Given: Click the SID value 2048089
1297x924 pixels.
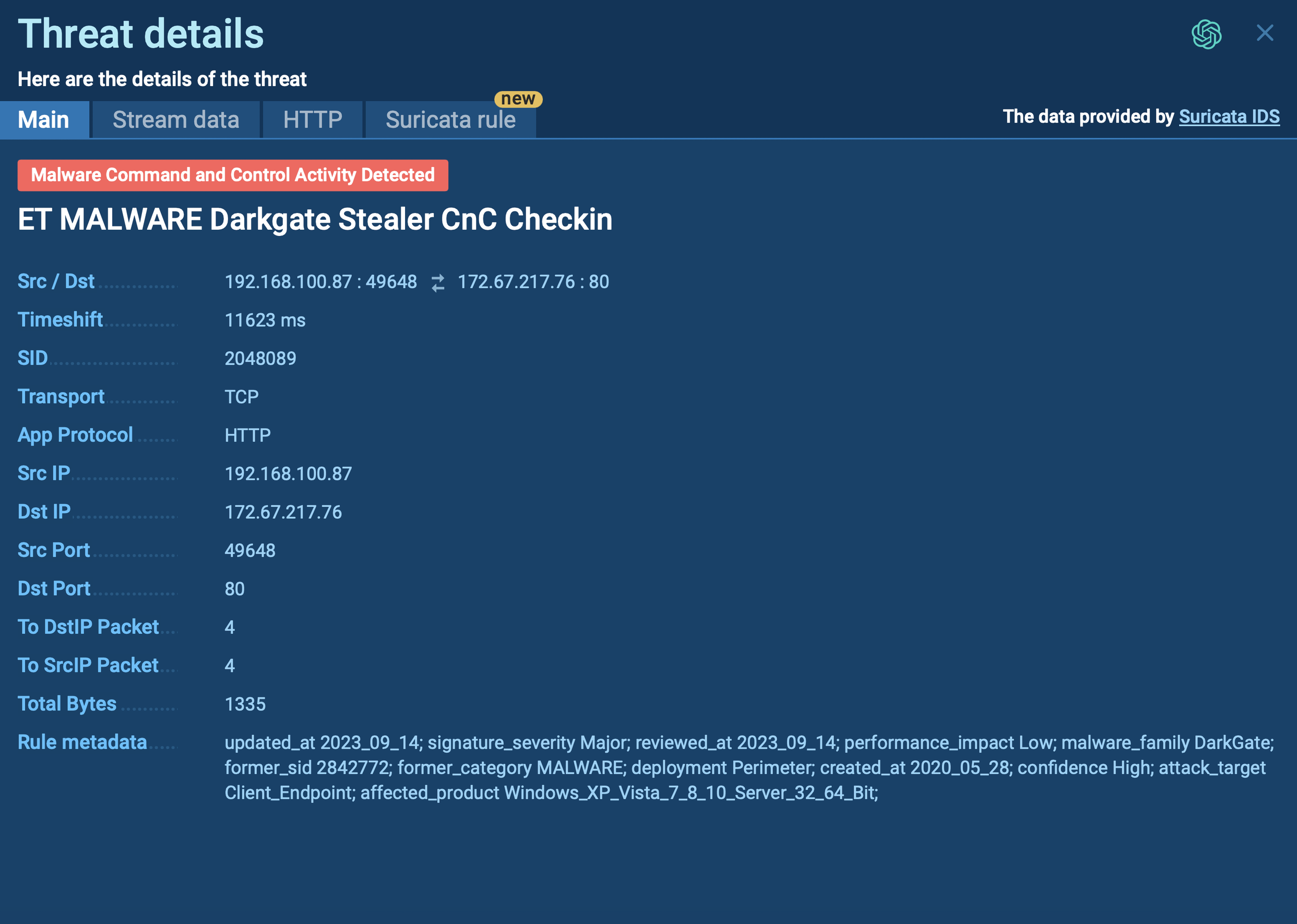Looking at the screenshot, I should (262, 359).
